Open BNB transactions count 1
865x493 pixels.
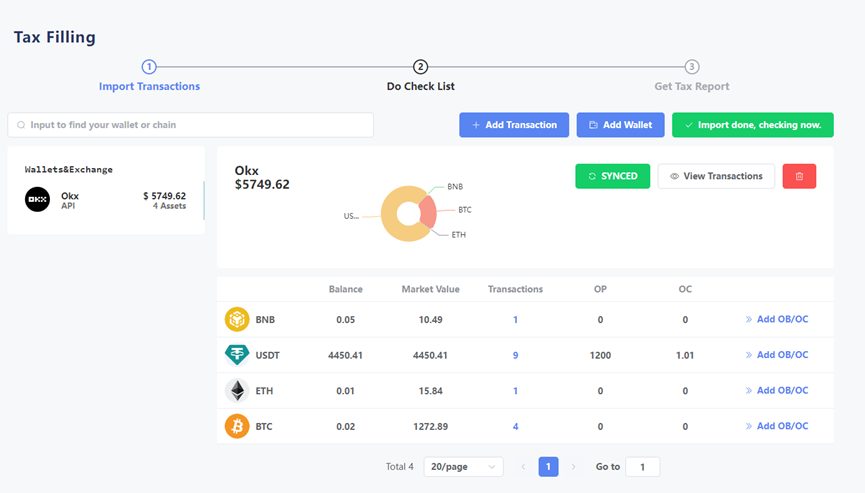click(515, 319)
